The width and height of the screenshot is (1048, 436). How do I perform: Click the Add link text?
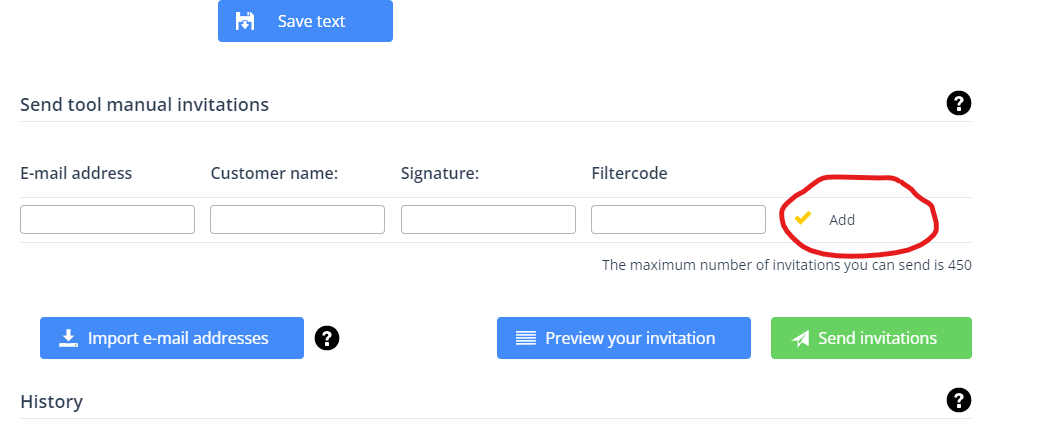coord(842,220)
